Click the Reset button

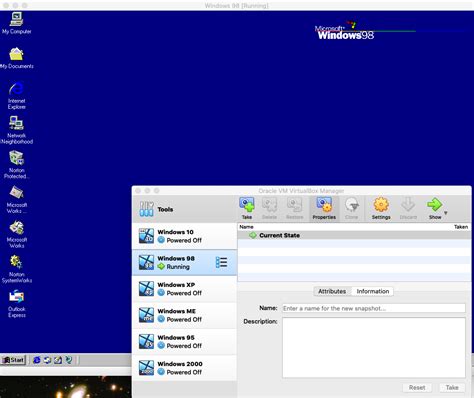[417, 387]
